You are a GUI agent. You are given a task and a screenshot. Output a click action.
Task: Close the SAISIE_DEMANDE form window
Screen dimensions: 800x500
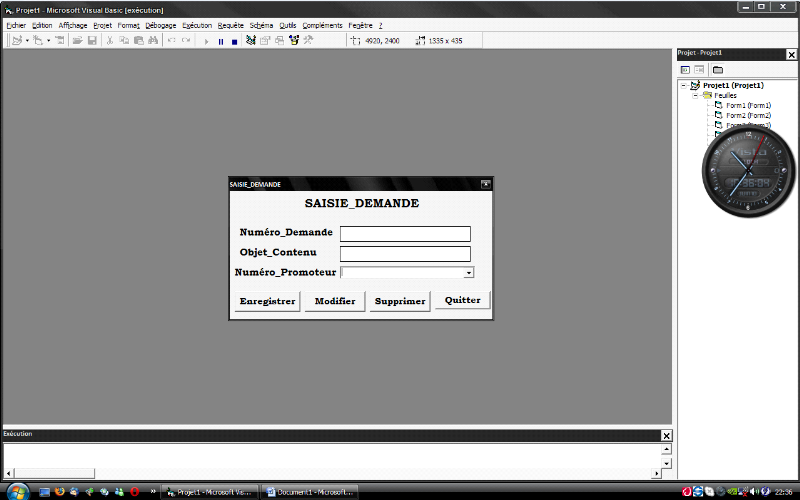click(x=486, y=184)
